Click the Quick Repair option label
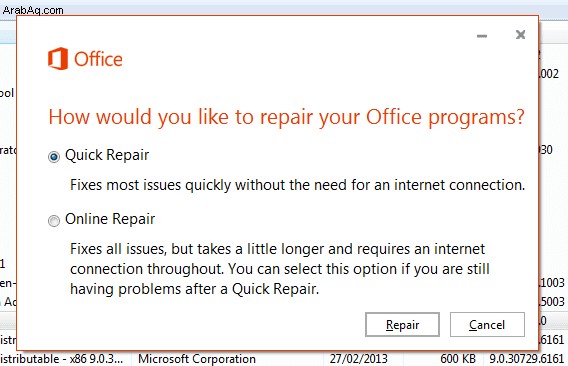The image size is (568, 366). point(107,155)
